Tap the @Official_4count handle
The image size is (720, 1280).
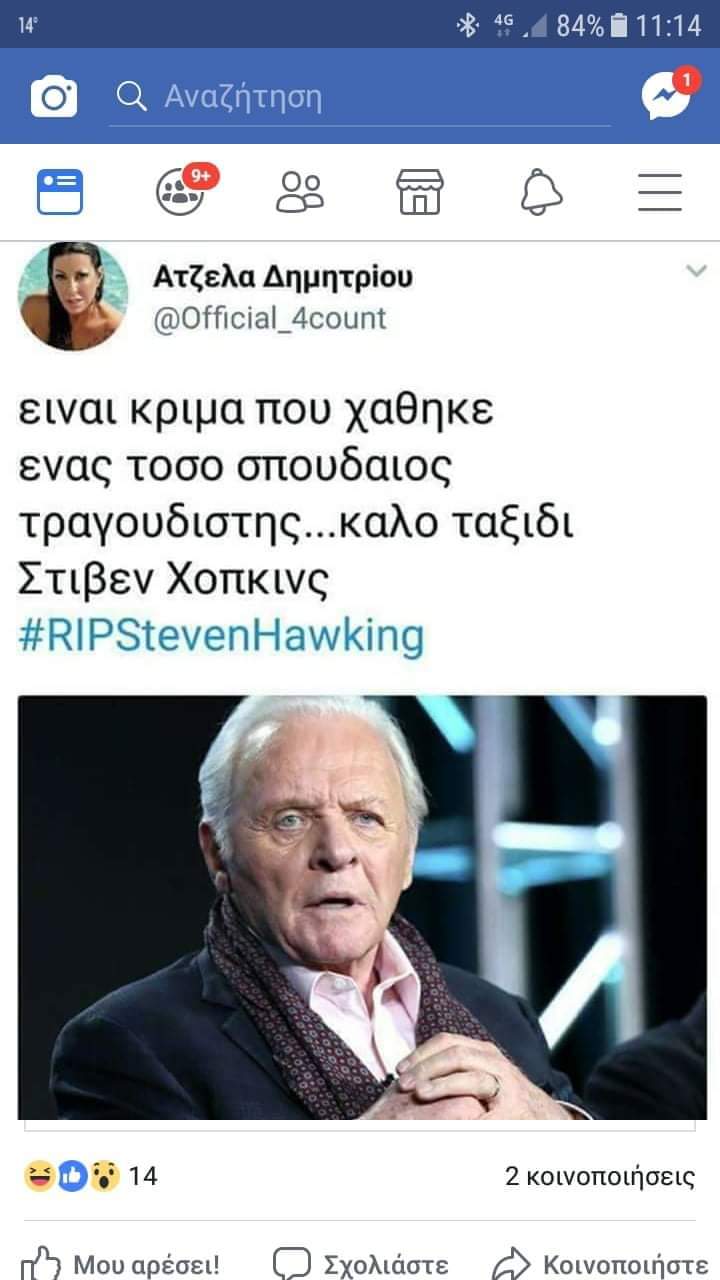(x=269, y=318)
